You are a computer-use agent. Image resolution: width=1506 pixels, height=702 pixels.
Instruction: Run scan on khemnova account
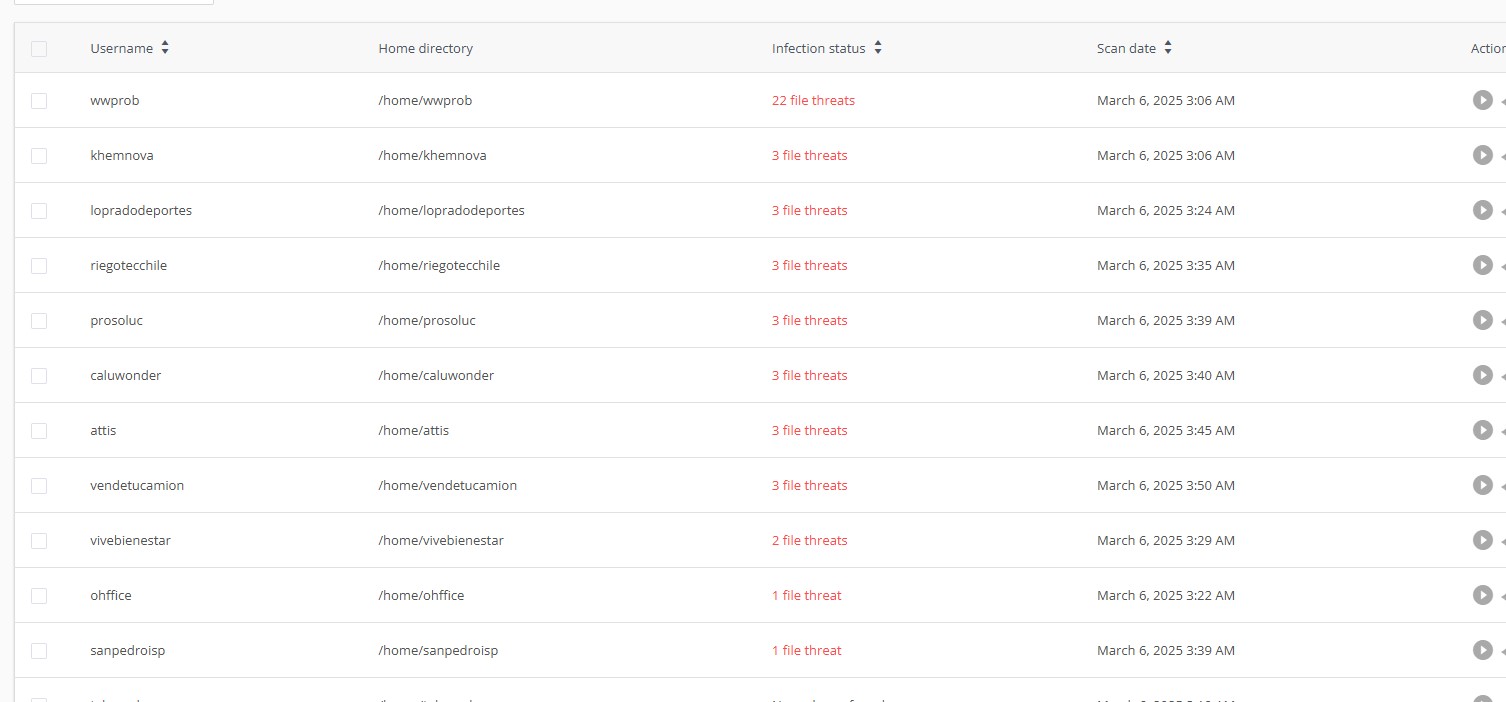[1482, 155]
